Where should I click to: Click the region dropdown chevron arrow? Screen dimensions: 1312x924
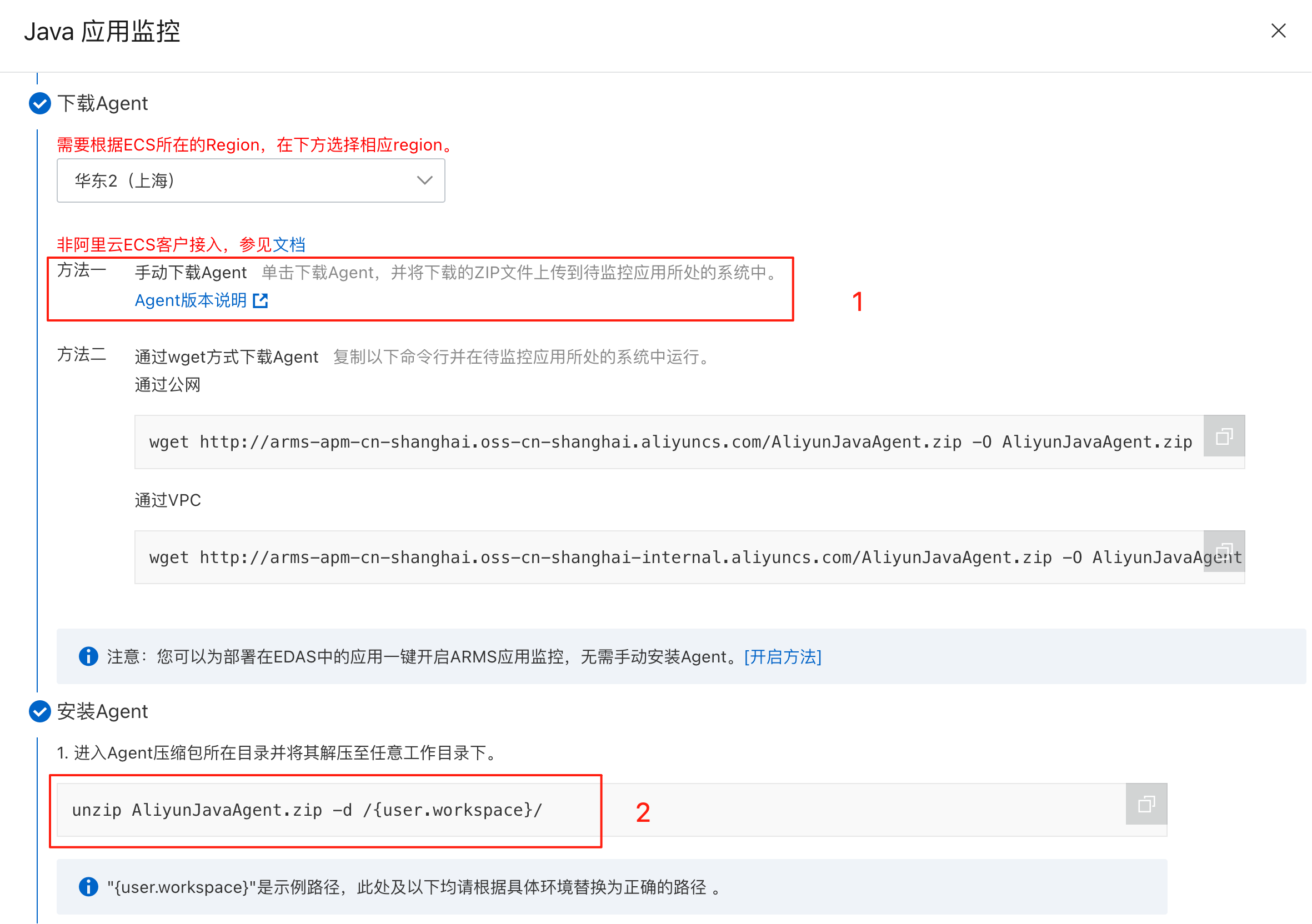click(424, 180)
